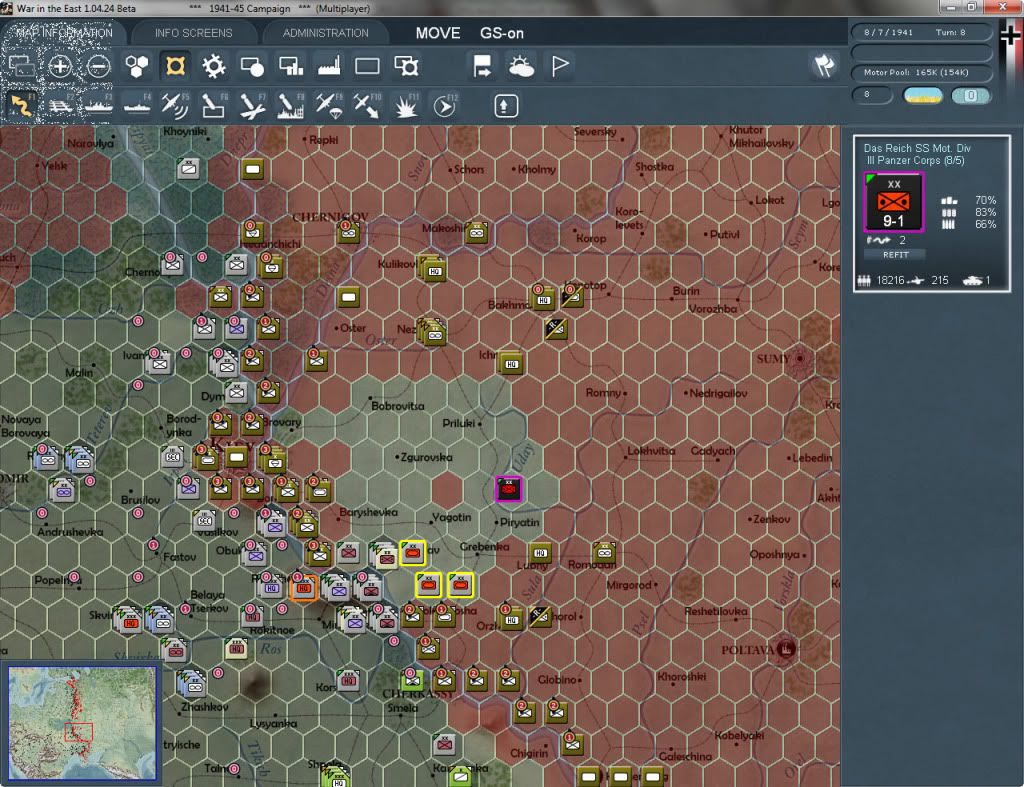Click the Zenkov town label
Image resolution: width=1024 pixels, height=787 pixels.
771,519
